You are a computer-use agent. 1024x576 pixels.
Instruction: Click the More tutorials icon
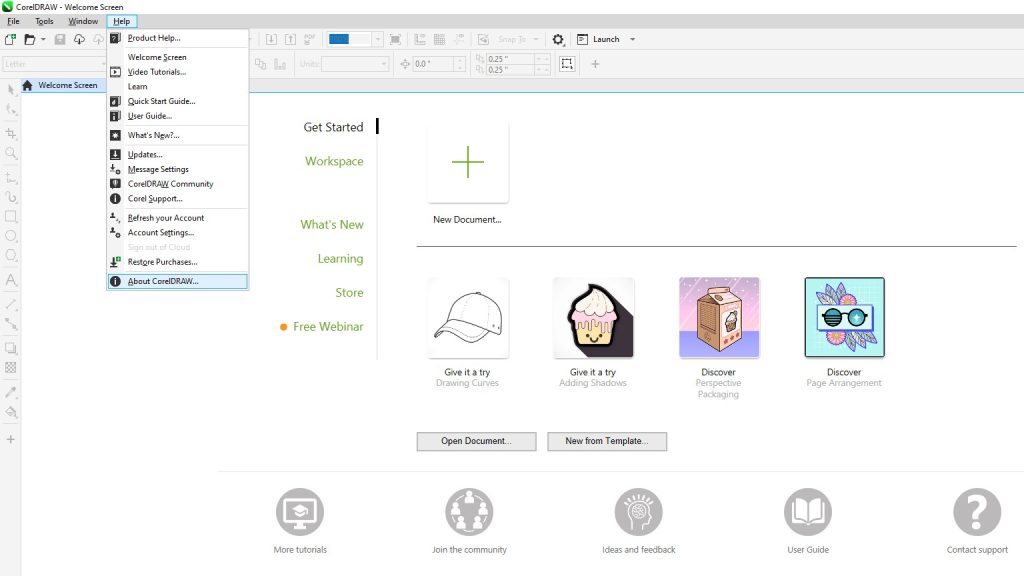click(300, 512)
